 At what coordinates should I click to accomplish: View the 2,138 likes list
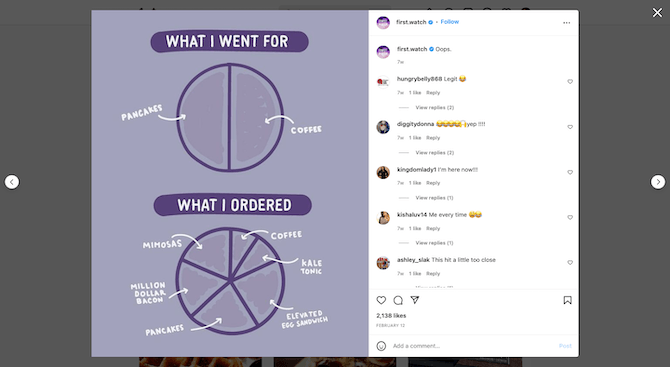click(391, 316)
